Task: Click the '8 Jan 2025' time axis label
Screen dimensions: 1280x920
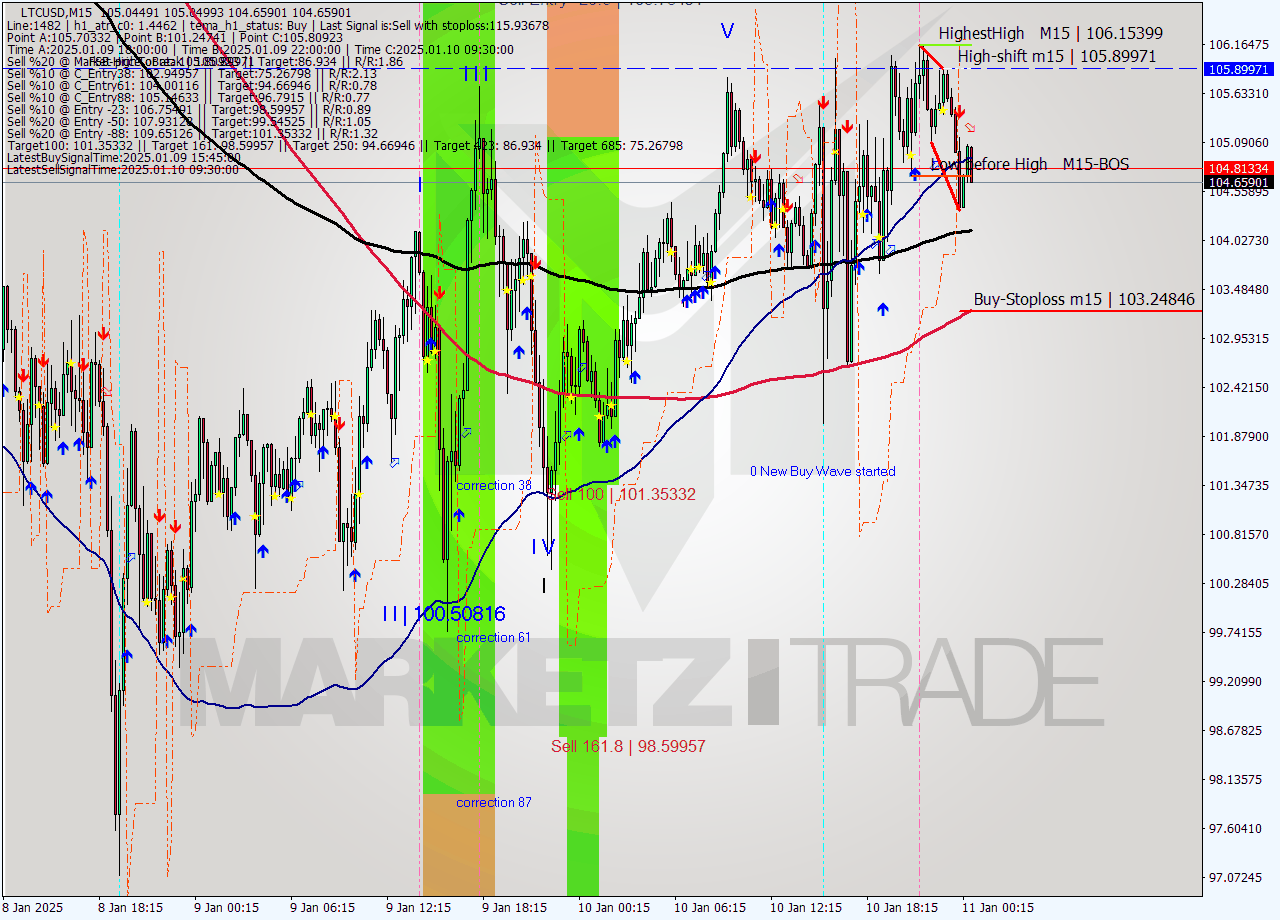Action: pyautogui.click(x=33, y=908)
